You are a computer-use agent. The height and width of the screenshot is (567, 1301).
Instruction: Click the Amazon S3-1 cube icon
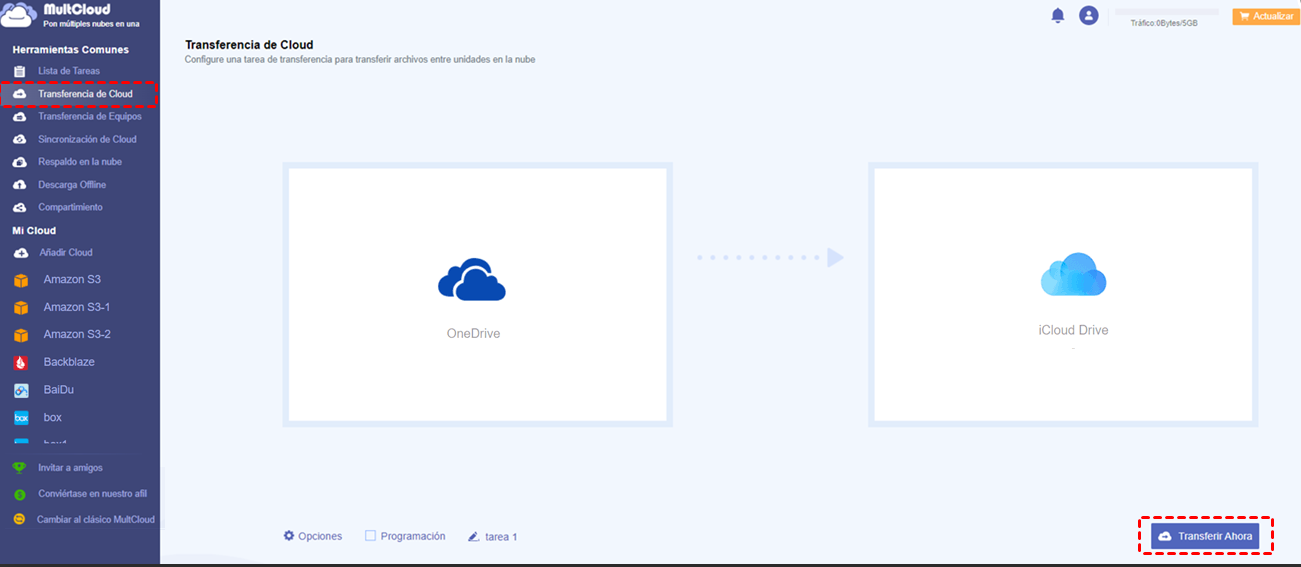(21, 308)
